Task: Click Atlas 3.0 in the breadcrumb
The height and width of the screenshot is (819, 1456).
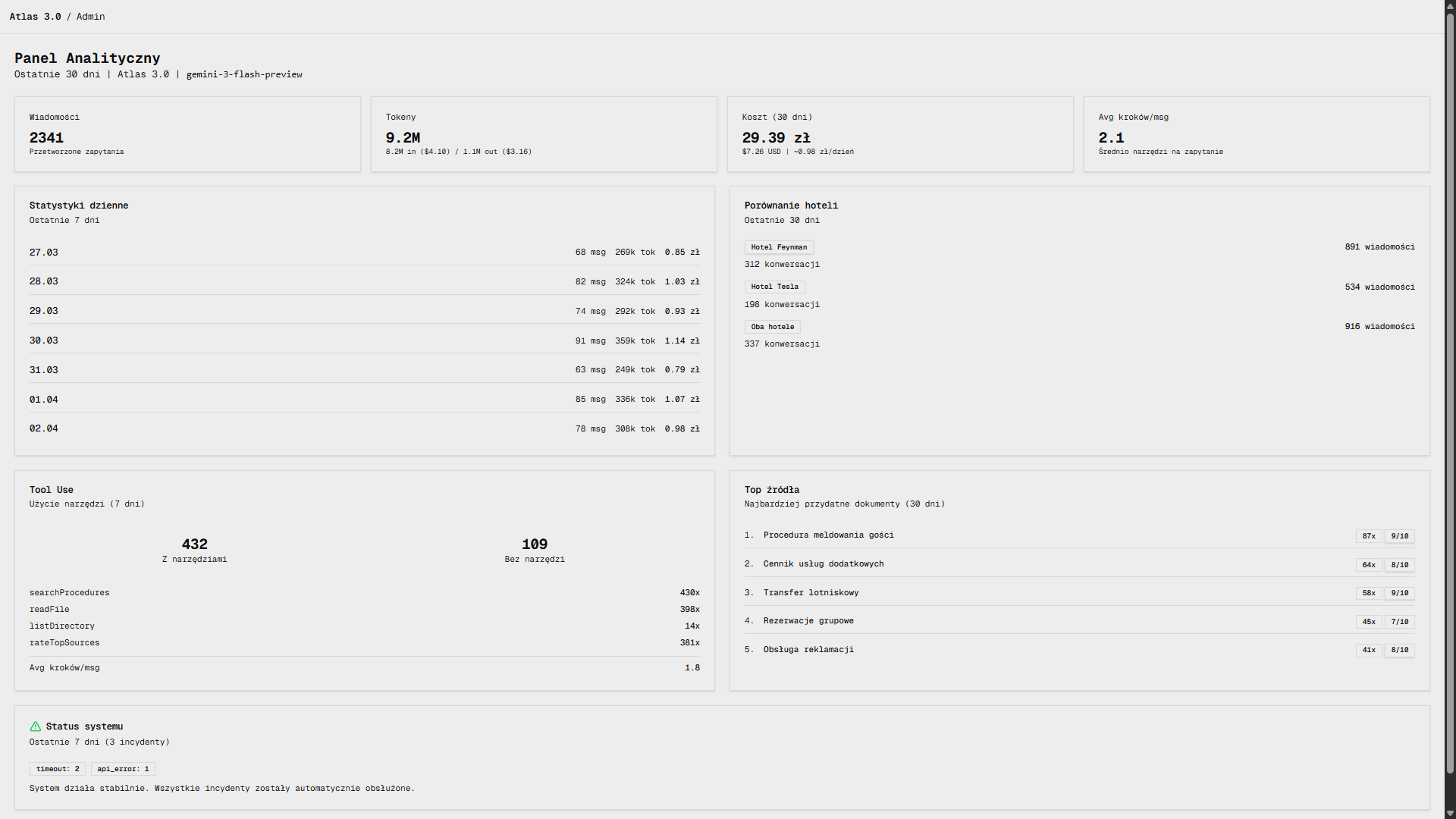Action: (35, 16)
